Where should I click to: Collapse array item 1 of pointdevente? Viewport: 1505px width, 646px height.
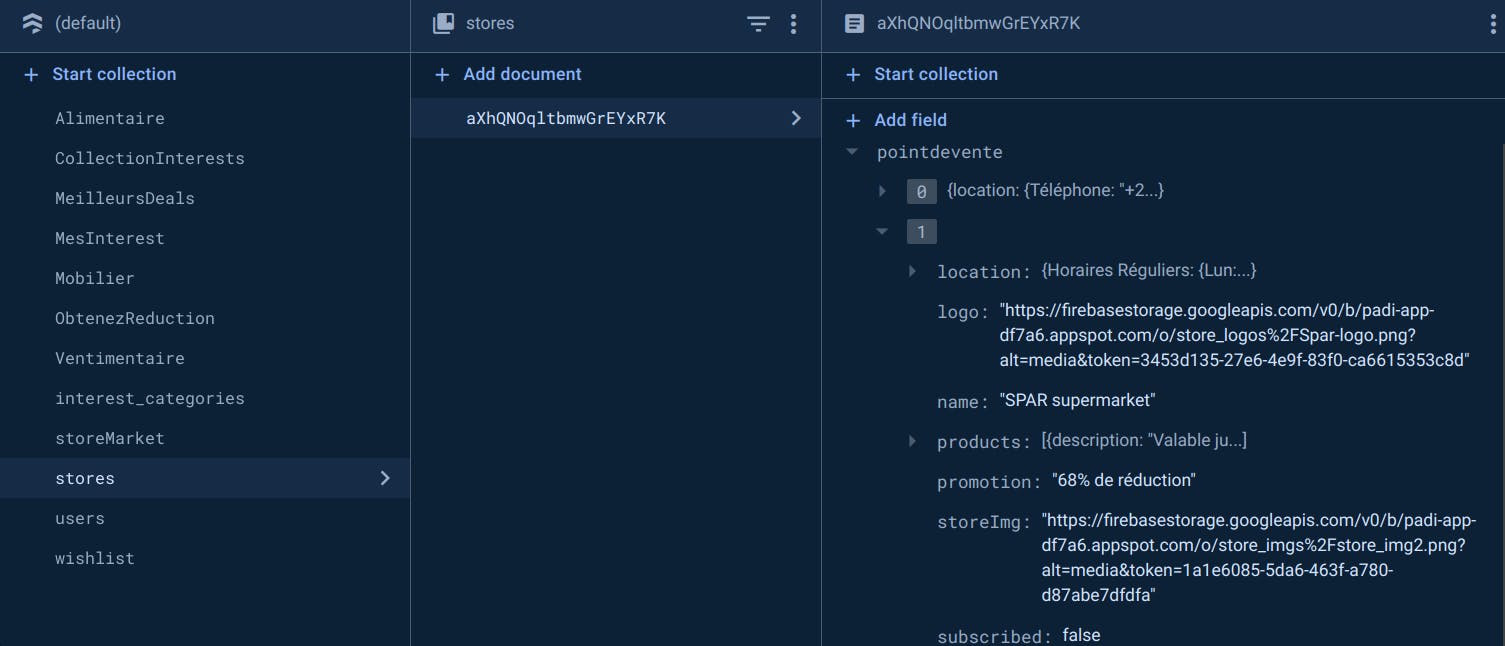coord(882,231)
